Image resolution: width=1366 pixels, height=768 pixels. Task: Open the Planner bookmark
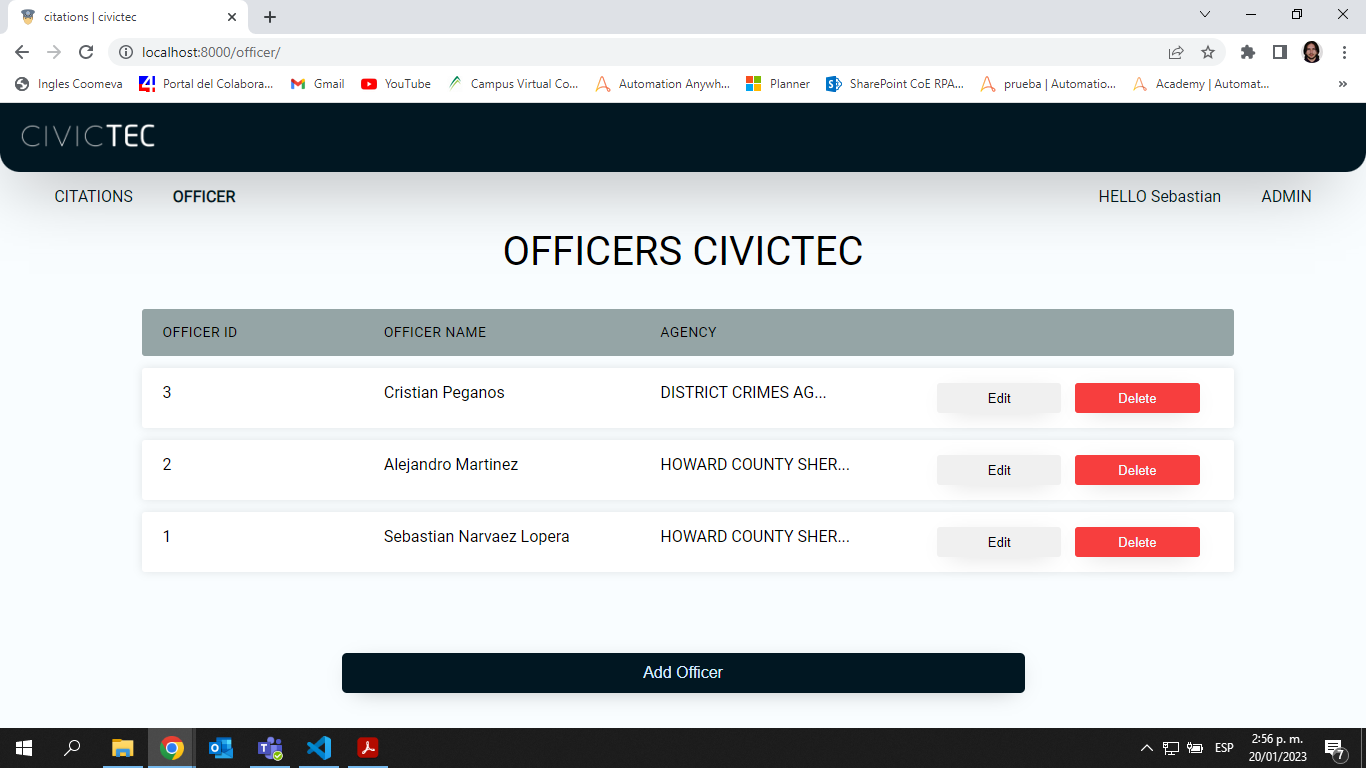(x=778, y=84)
